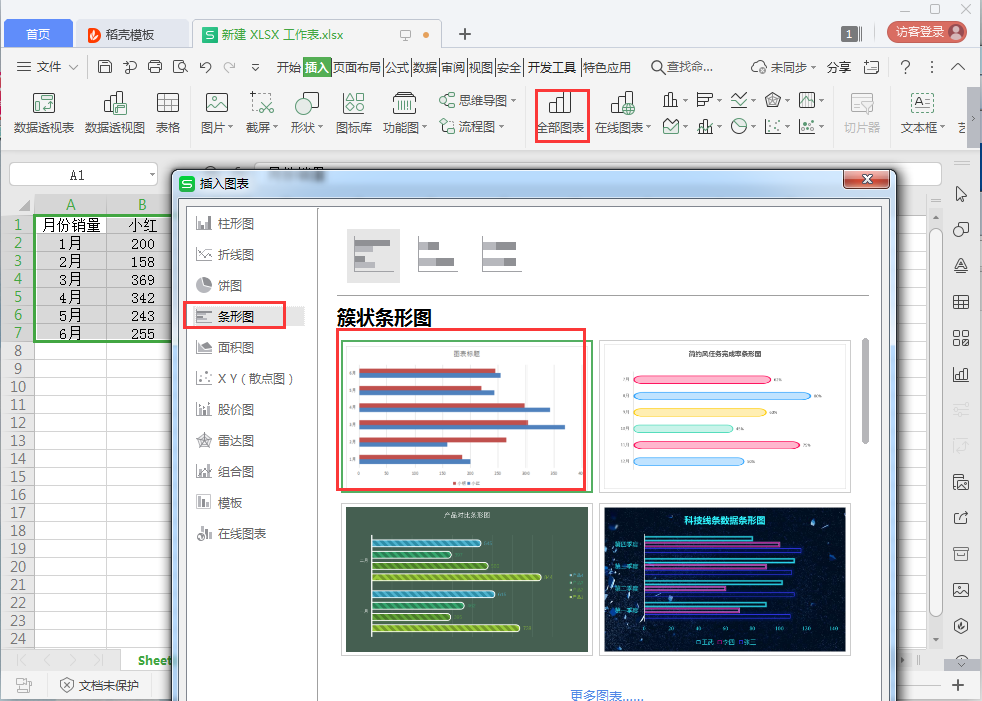Click the 查找命令 search field
The width and height of the screenshot is (982, 701).
[683, 67]
